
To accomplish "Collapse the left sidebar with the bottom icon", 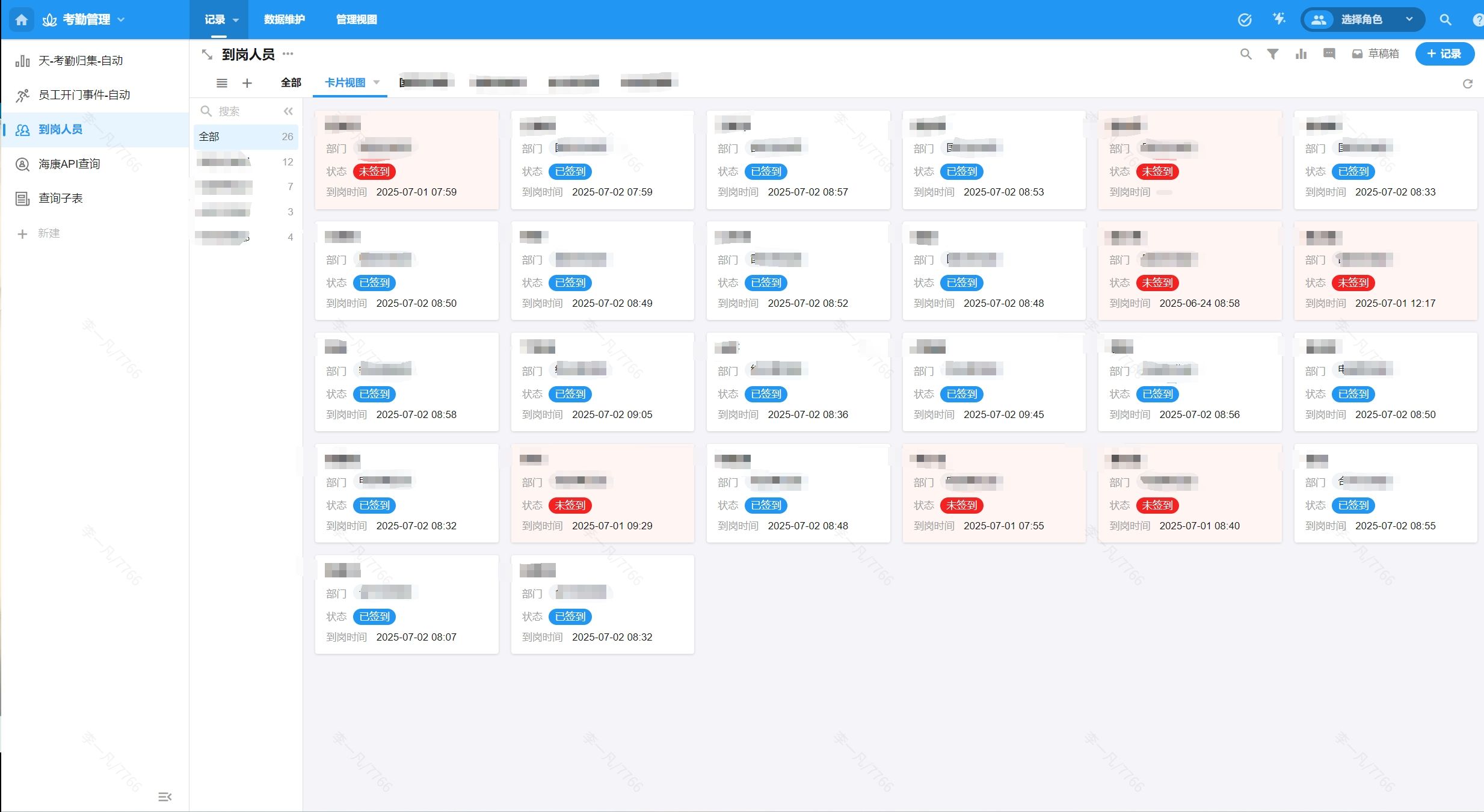I will [165, 797].
